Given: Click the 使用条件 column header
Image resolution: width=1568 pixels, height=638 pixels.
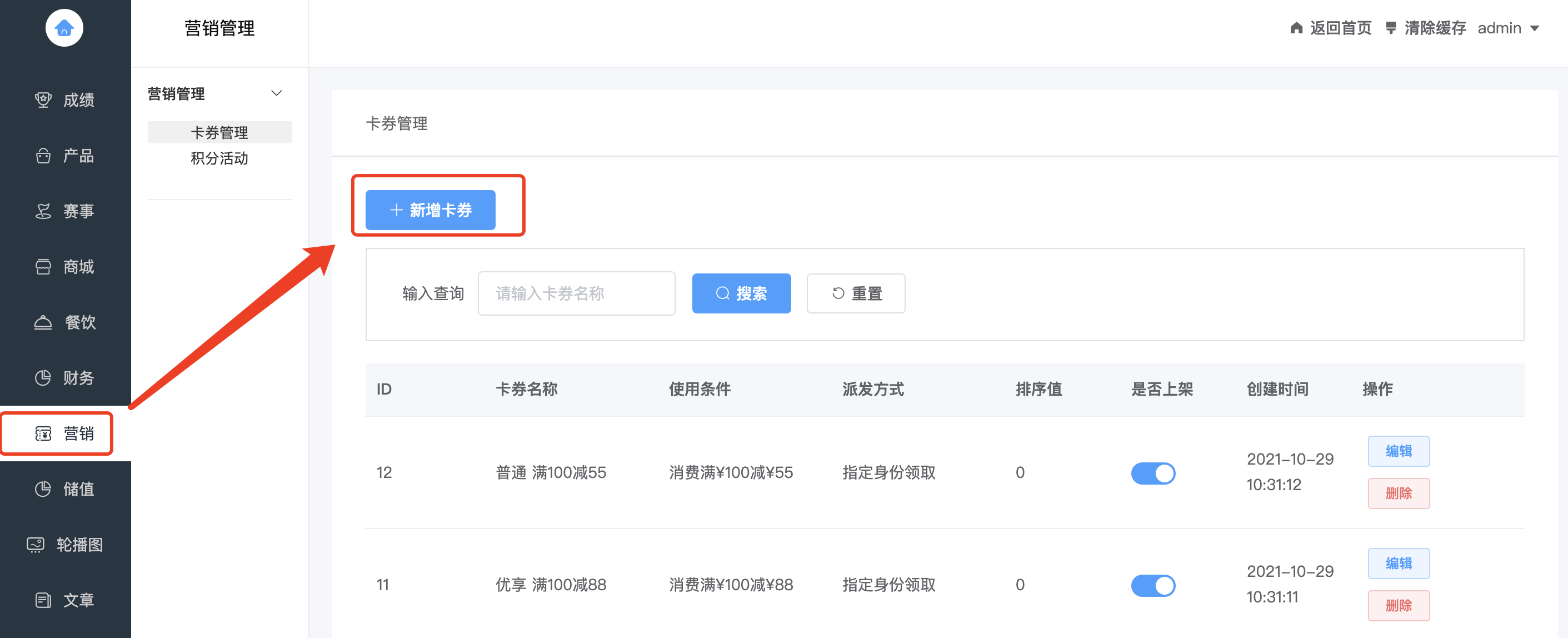Looking at the screenshot, I should 700,389.
